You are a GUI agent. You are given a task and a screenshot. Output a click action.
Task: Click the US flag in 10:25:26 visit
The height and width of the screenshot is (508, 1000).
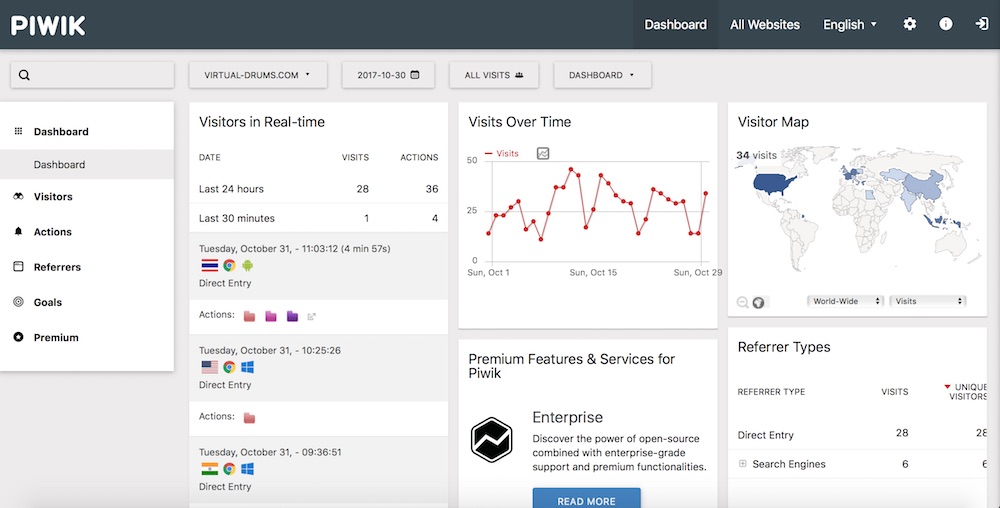209,367
